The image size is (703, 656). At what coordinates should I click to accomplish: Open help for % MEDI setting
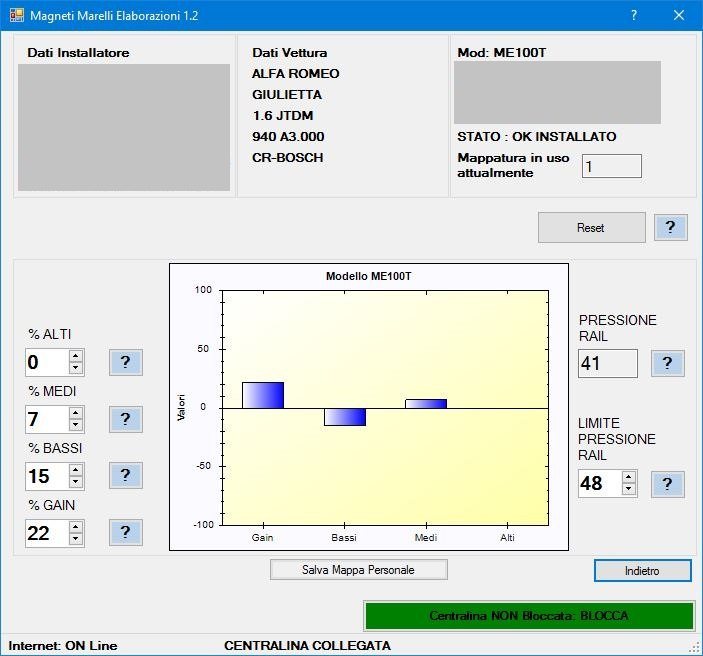coord(126,419)
